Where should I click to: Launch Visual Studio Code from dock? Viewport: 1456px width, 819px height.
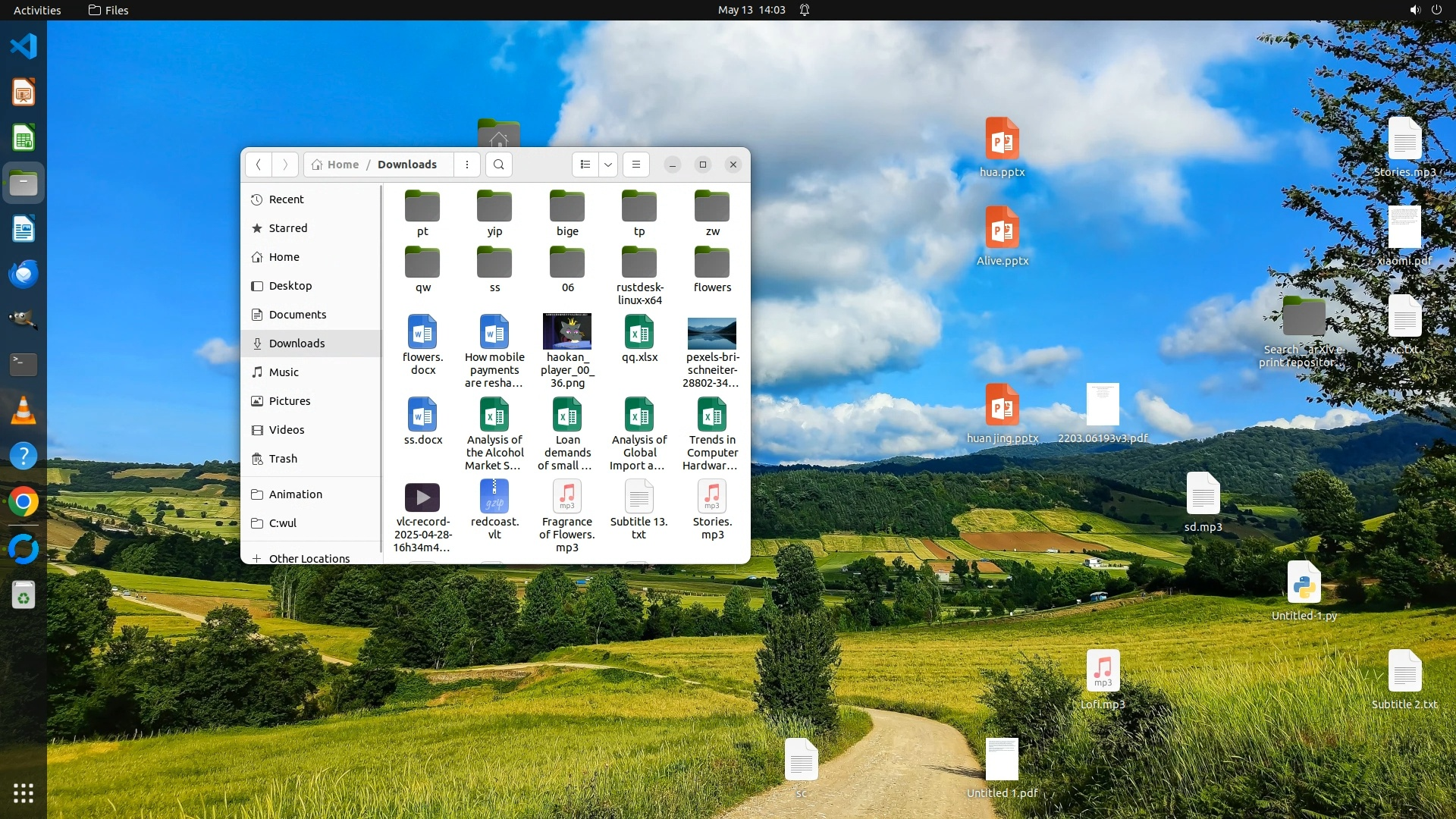coord(24,46)
